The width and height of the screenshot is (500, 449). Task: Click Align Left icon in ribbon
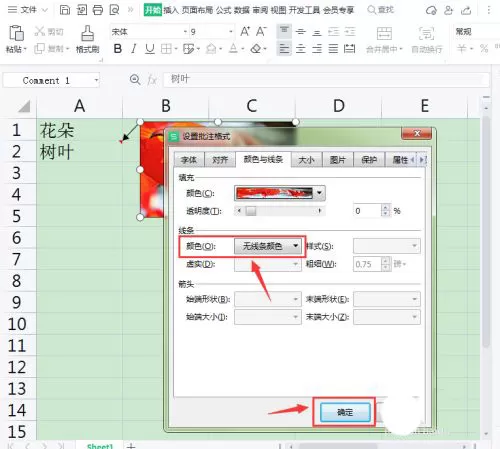click(x=284, y=49)
